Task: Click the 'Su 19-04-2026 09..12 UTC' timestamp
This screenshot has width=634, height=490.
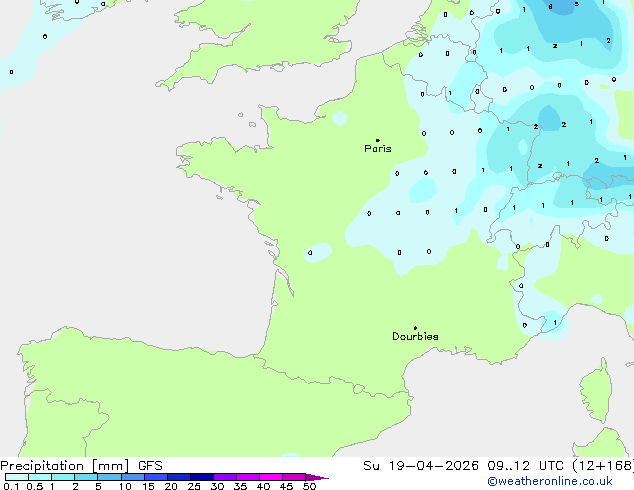Action: [x=463, y=466]
